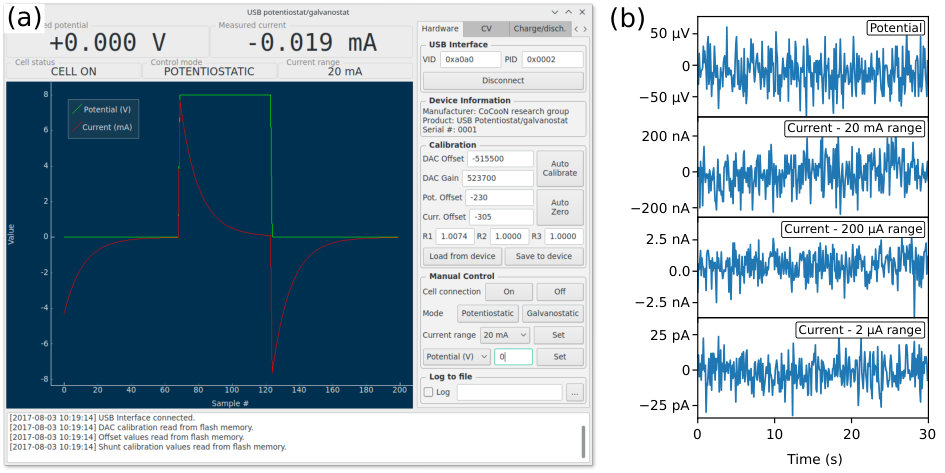Click the CELL ON status text
Image resolution: width=945 pixels, height=473 pixels.
[74, 71]
